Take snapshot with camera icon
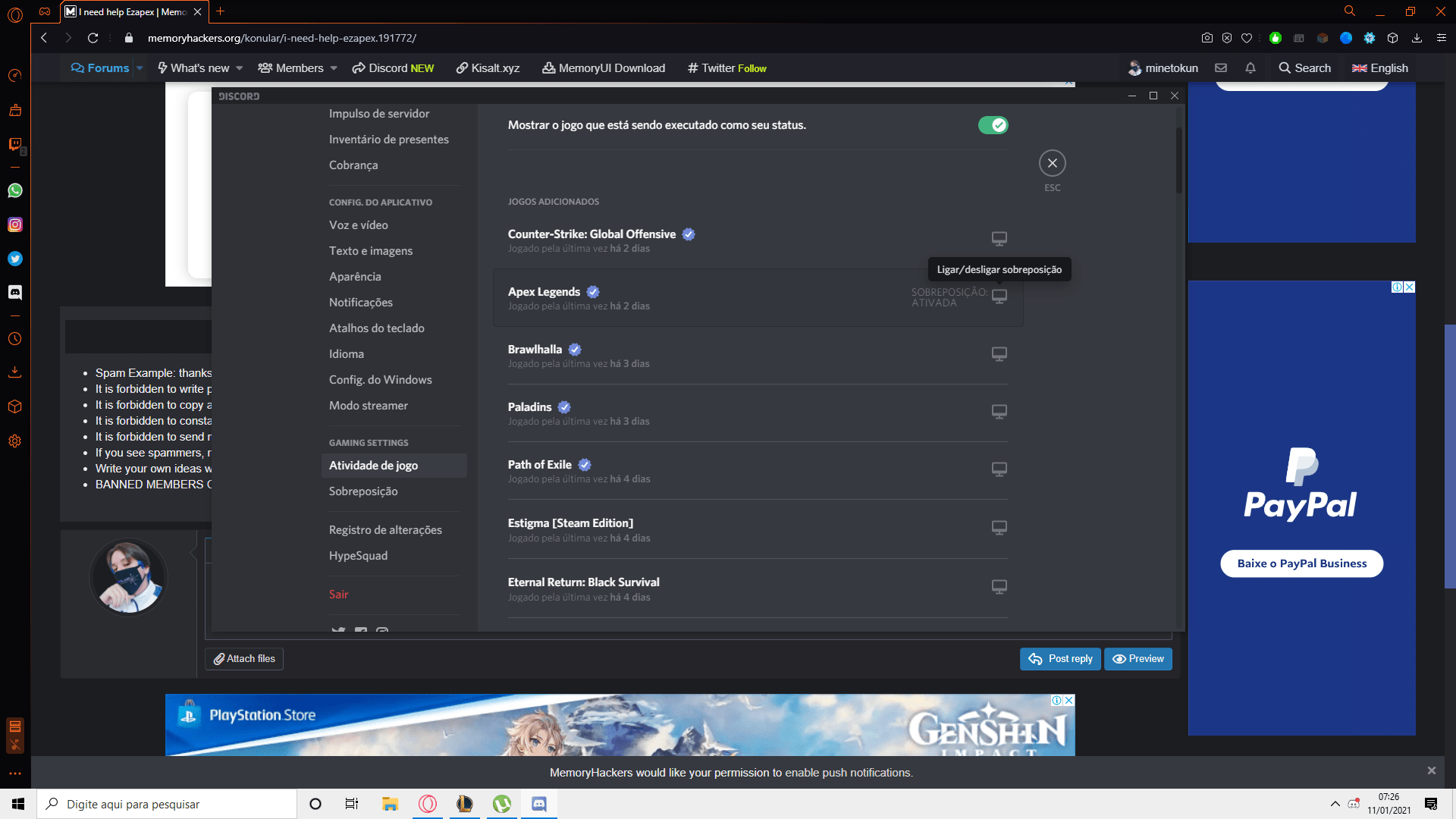This screenshot has width=1456, height=819. (1207, 38)
